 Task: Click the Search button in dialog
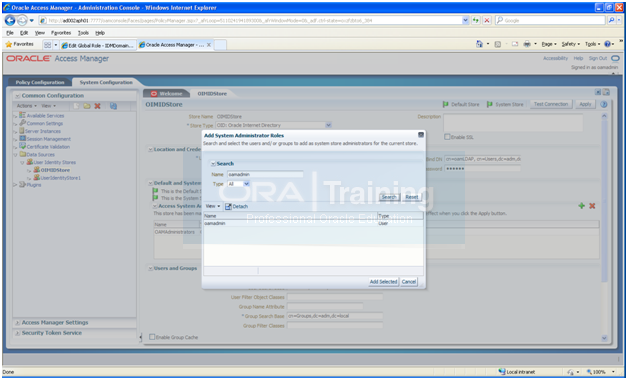(389, 197)
